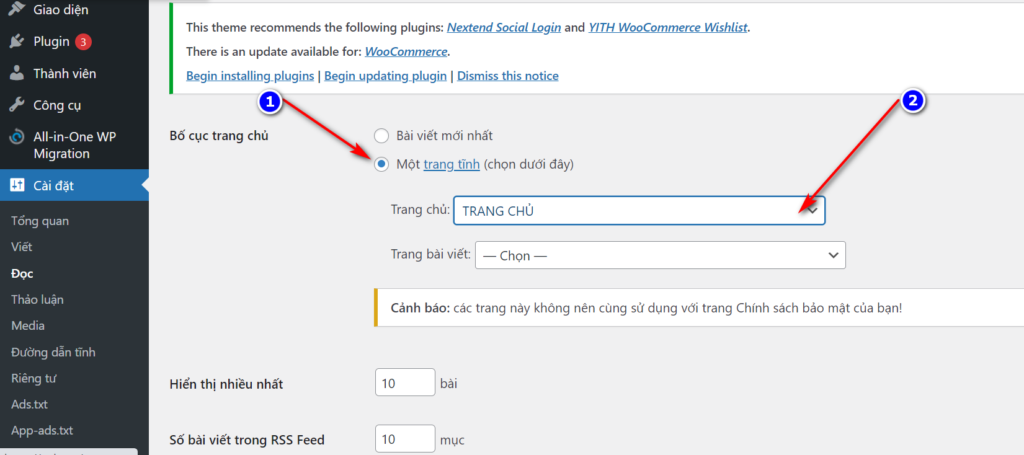Click the Cài đặt settings sliders icon
The height and width of the screenshot is (455, 1024).
(17, 186)
